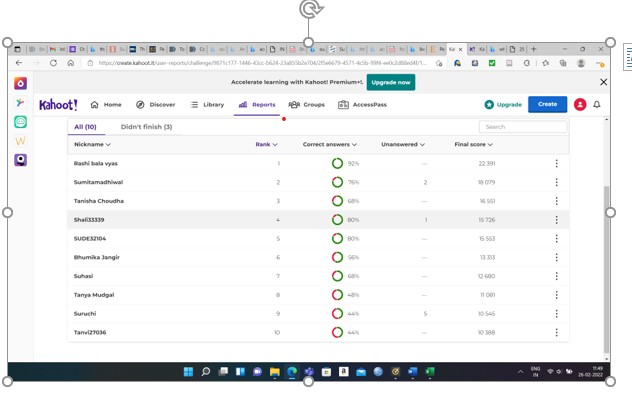Open the red user profile avatar
Image resolution: width=632 pixels, height=406 pixels.
pos(579,104)
